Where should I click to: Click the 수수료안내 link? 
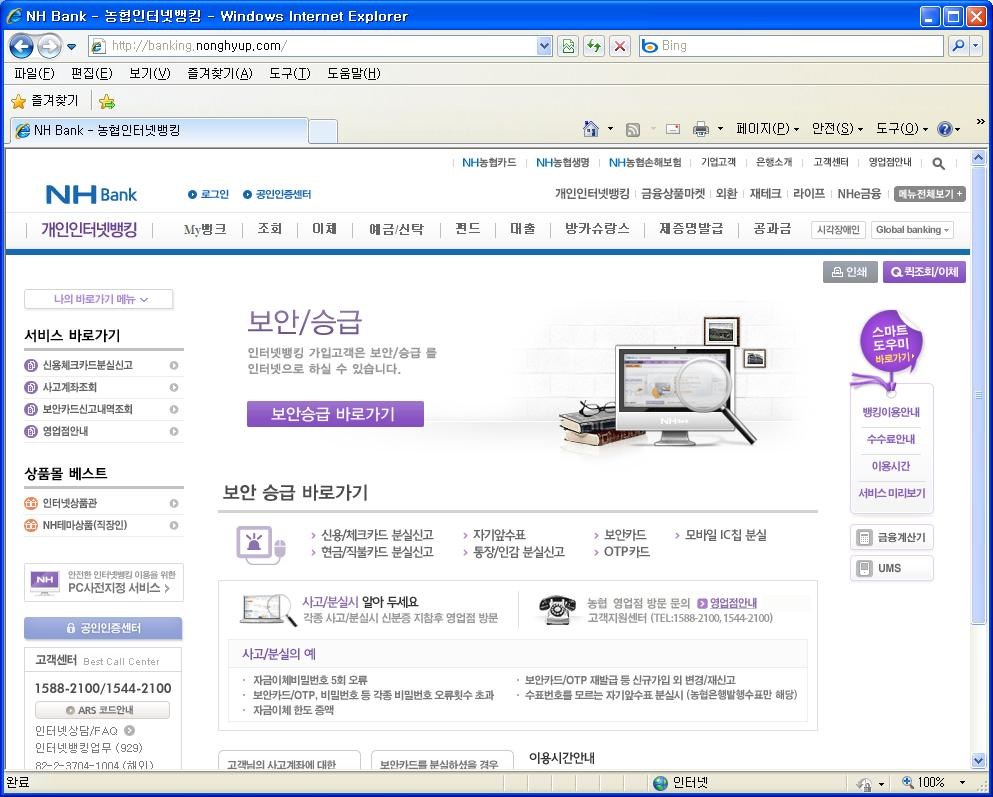[x=891, y=439]
